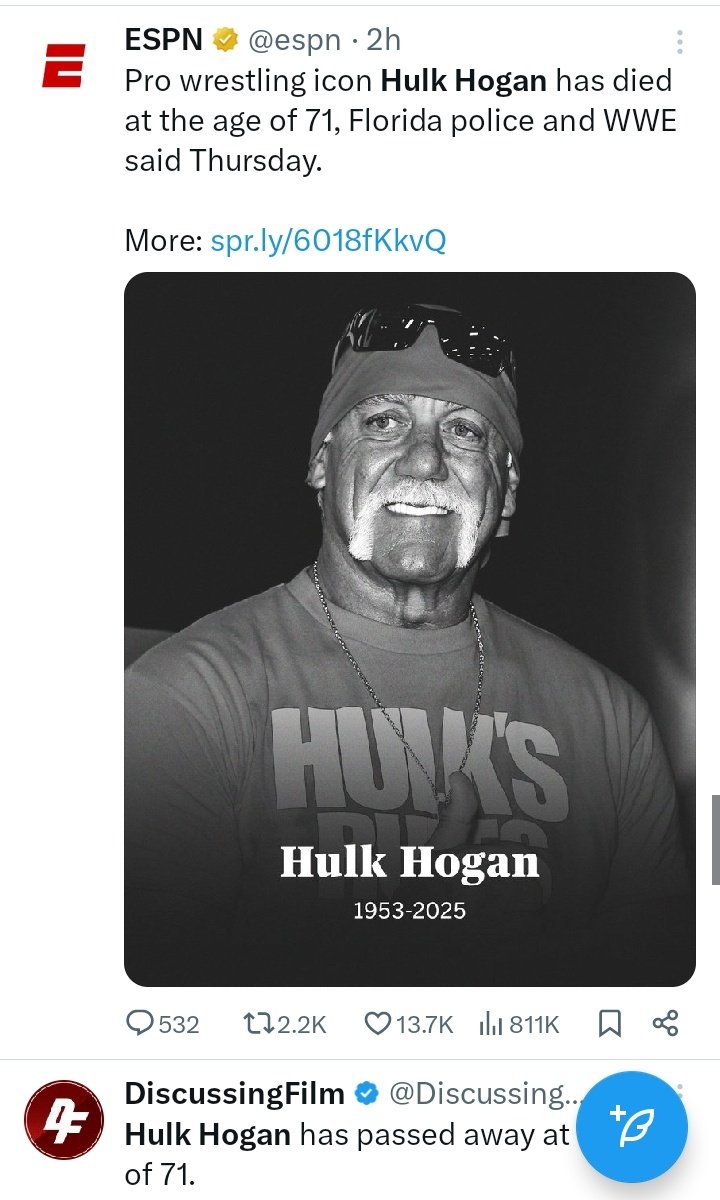Open the spr.ly/6018fKkvQ link
The image size is (720, 1200).
point(328,241)
